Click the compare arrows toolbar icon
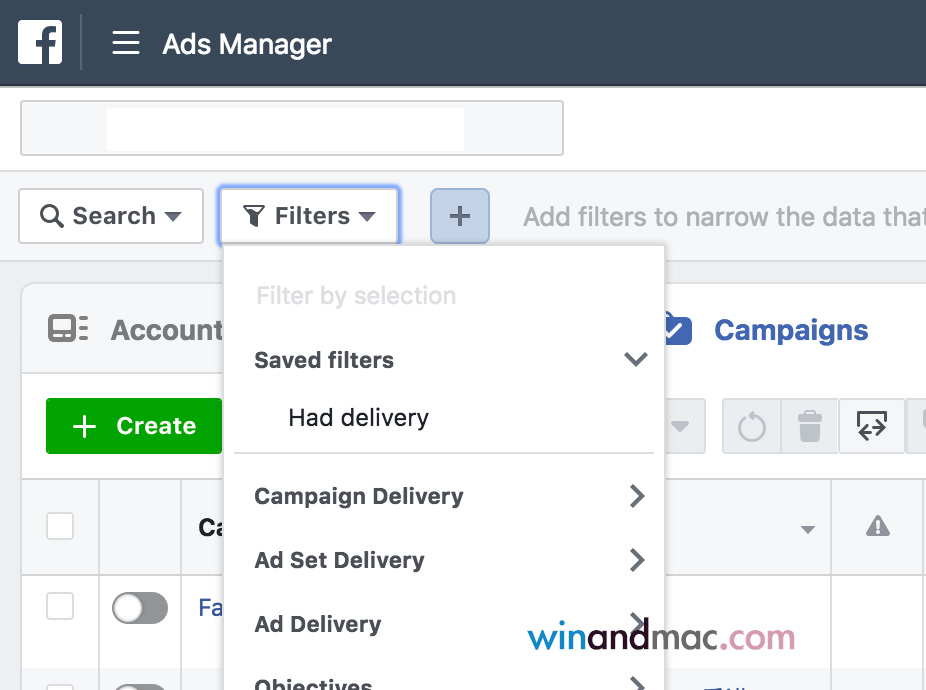Screen dimensions: 926x690 [870, 428]
